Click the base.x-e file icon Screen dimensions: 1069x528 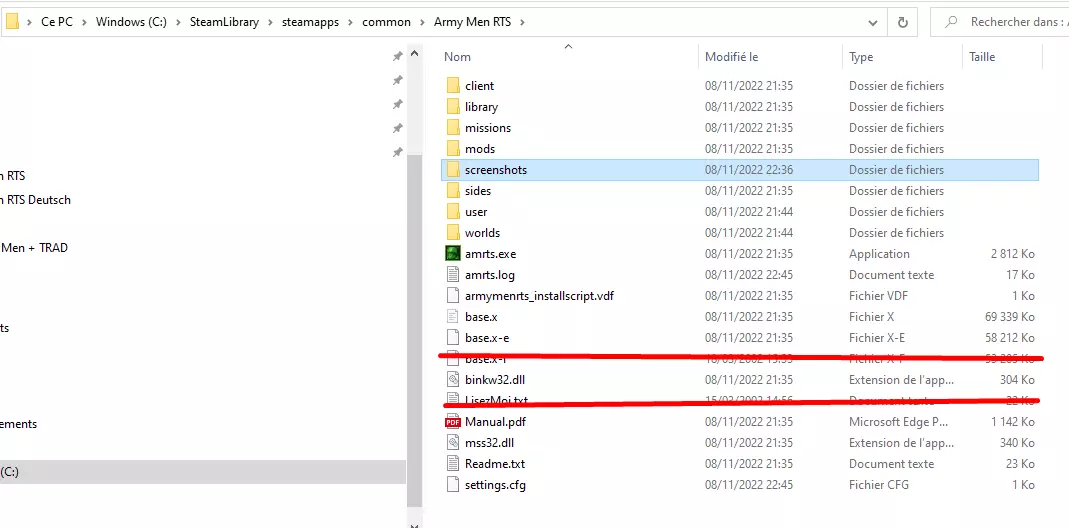453,338
